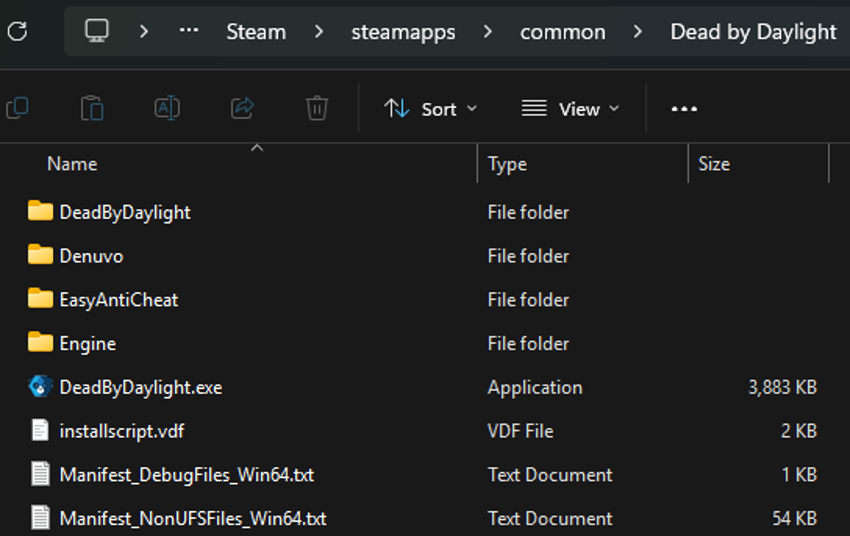Select the Manifest_DebugFiles_Win64.txt file icon

coord(40,474)
